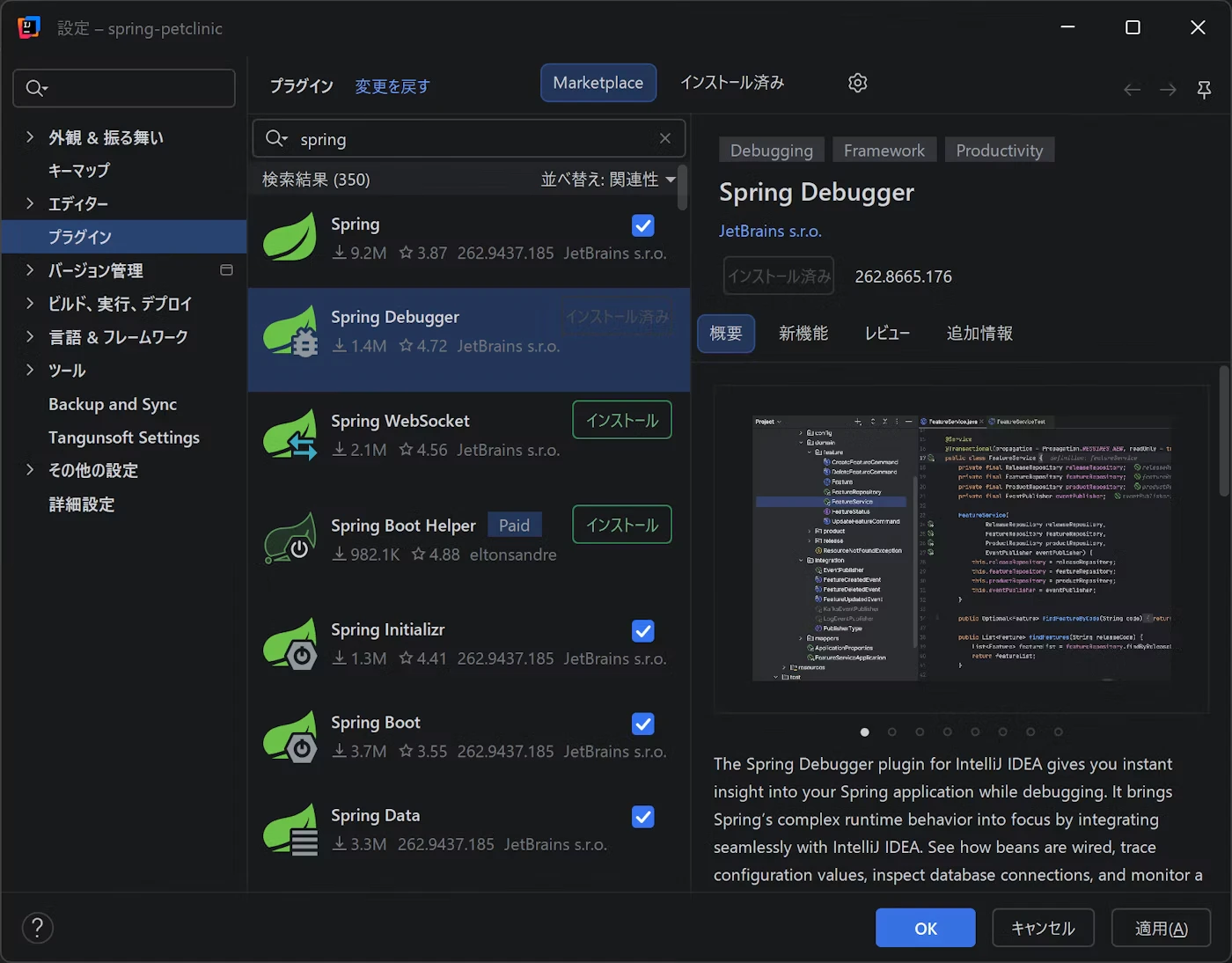The image size is (1232, 963).
Task: Focus the settings search field
Action: 124,88
